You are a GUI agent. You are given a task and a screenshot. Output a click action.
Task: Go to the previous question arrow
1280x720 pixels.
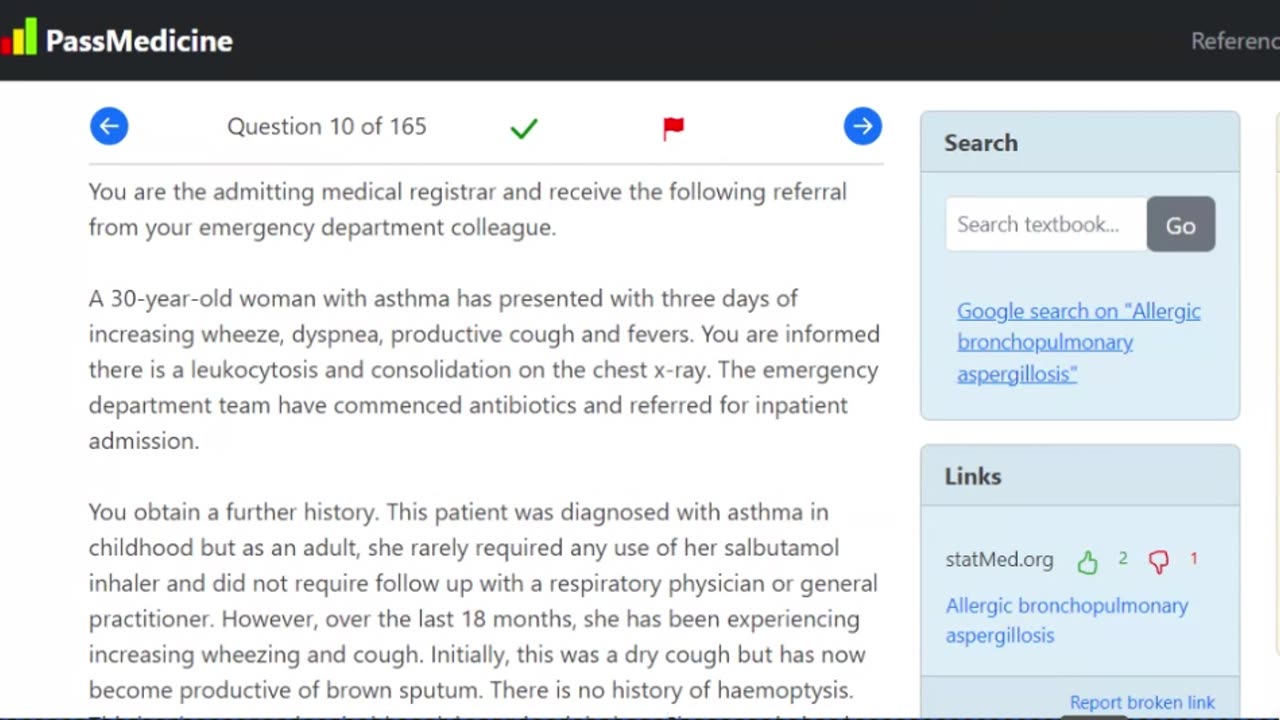click(109, 126)
